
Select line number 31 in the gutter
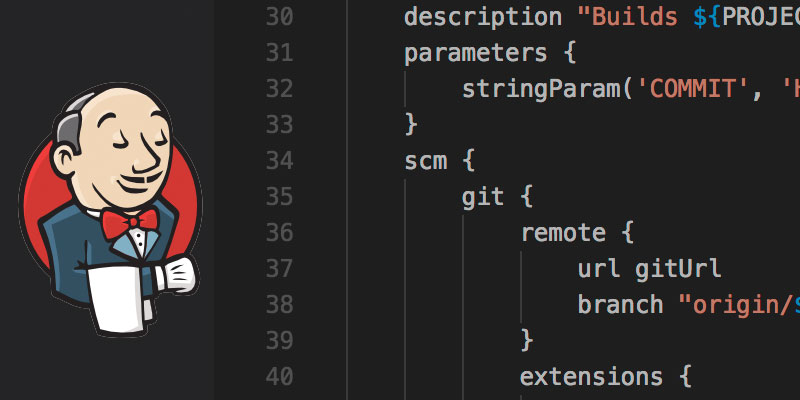279,53
